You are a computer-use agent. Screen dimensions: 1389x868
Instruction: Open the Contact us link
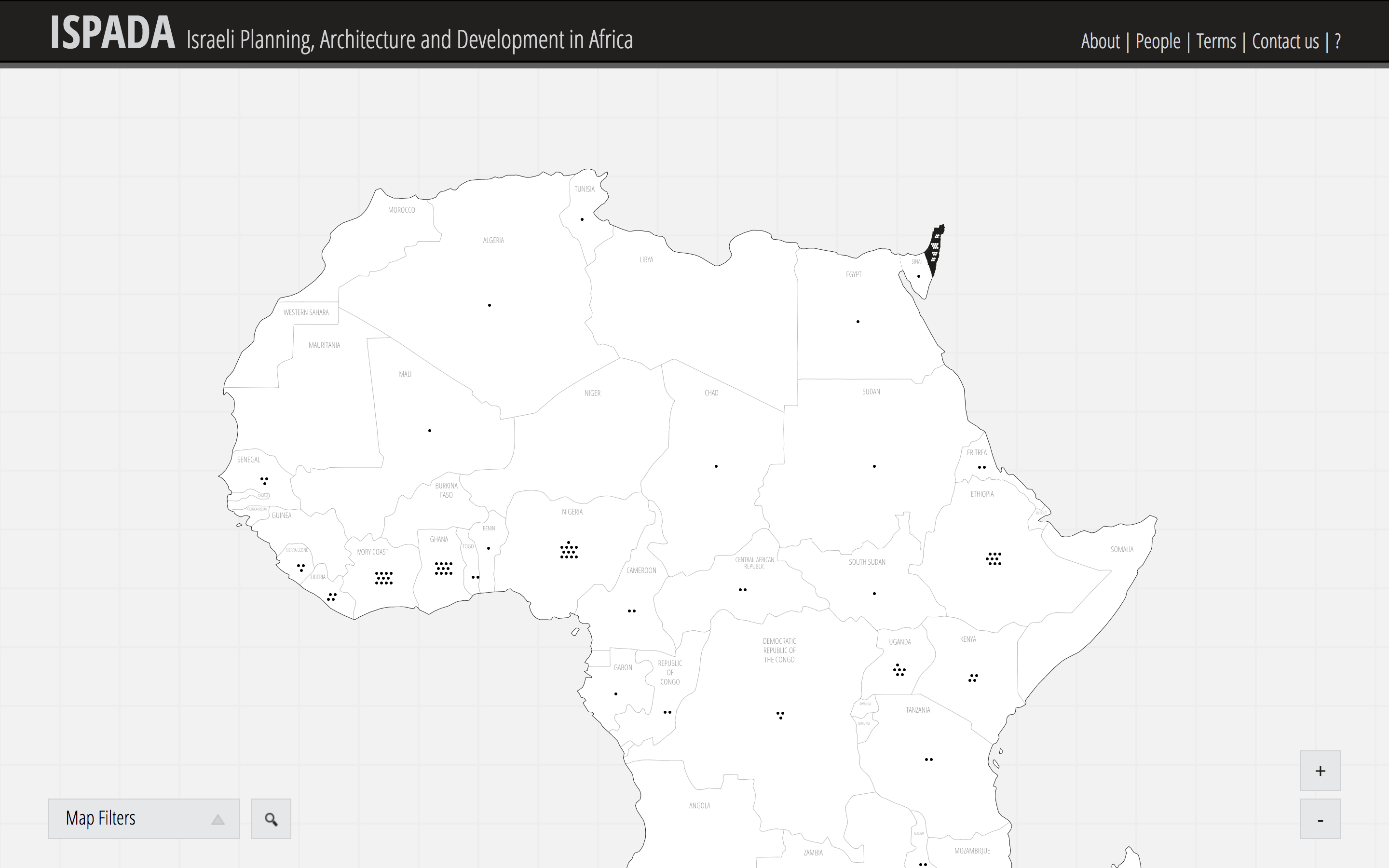(1285, 41)
